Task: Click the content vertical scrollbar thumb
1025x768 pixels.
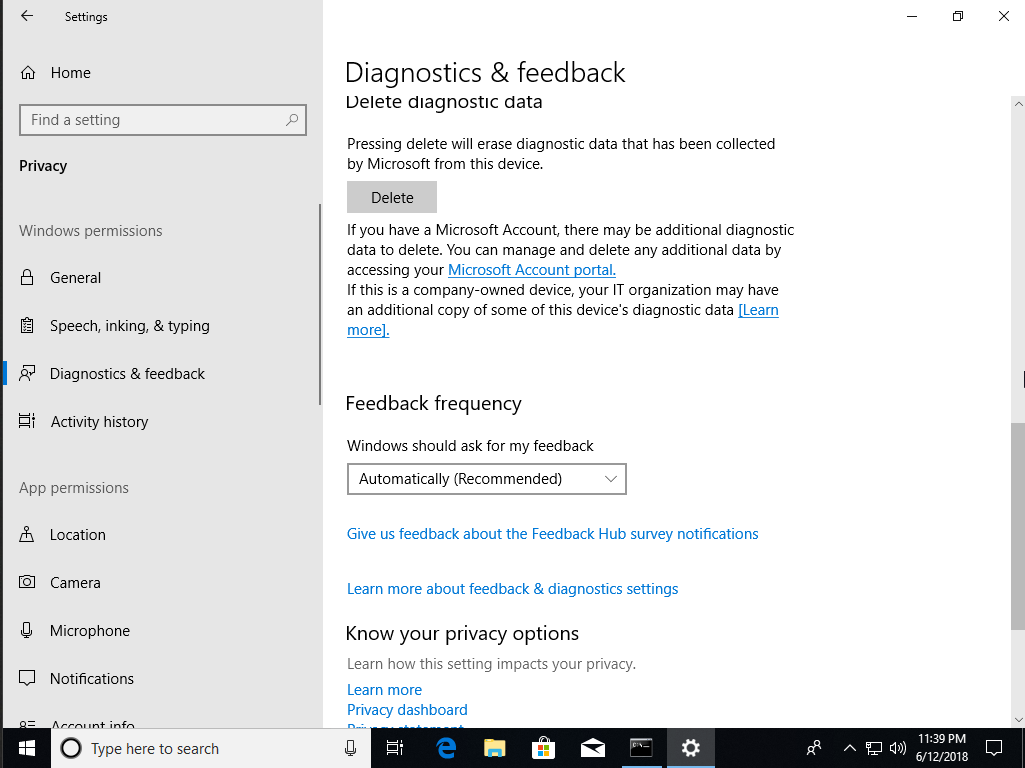Action: (x=1018, y=526)
